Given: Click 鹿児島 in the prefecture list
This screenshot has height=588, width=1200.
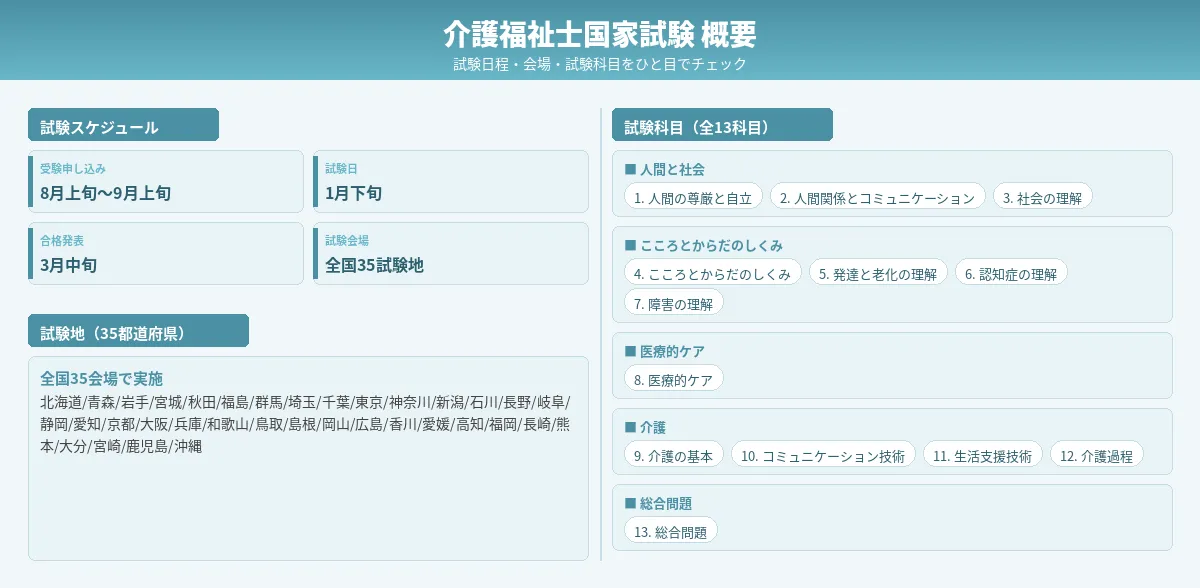Looking at the screenshot, I should [146, 446].
